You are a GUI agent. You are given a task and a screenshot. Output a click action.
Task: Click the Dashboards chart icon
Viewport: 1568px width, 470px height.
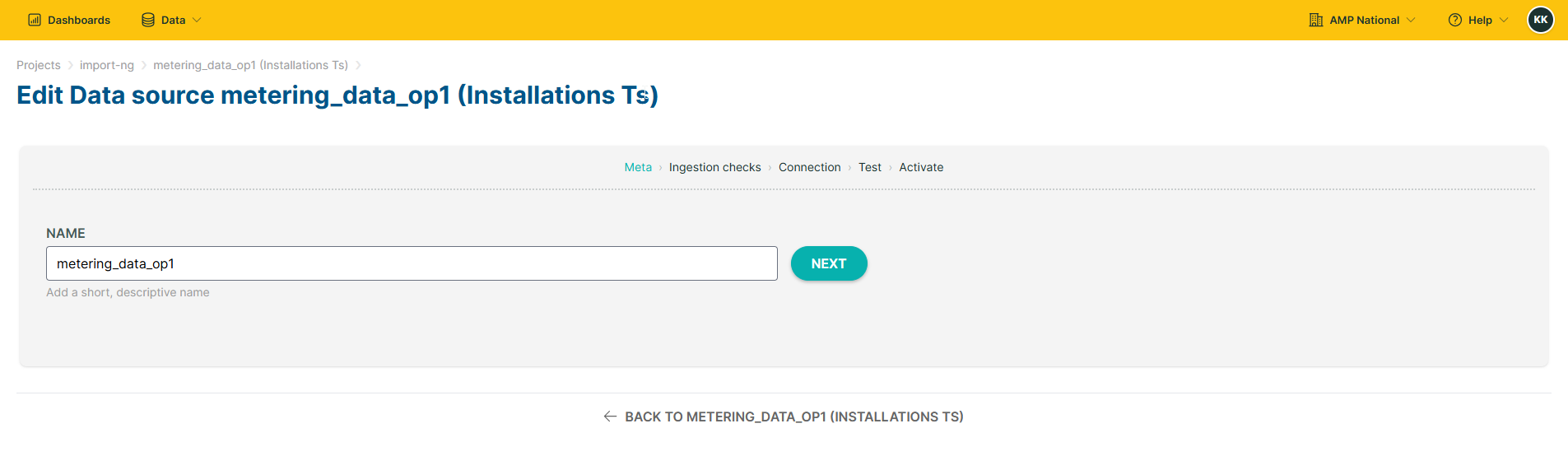[35, 20]
